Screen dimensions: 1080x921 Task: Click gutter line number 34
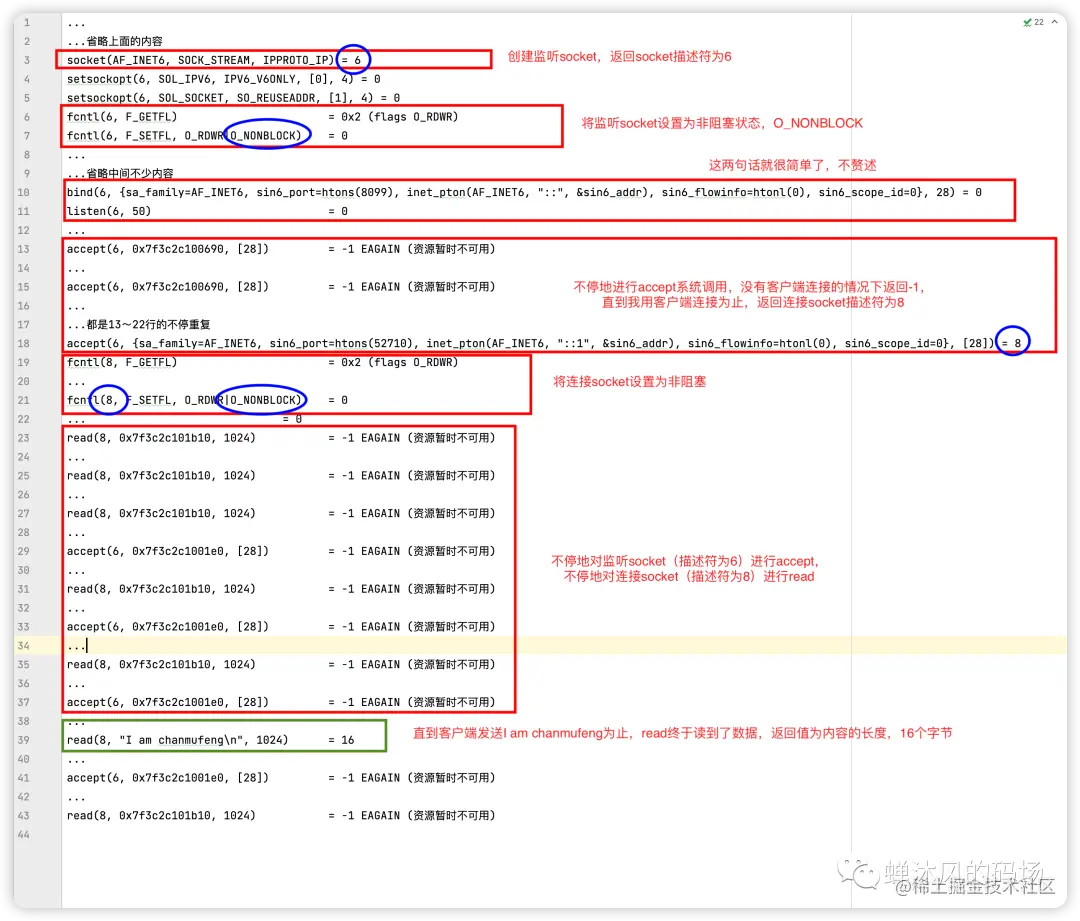24,645
